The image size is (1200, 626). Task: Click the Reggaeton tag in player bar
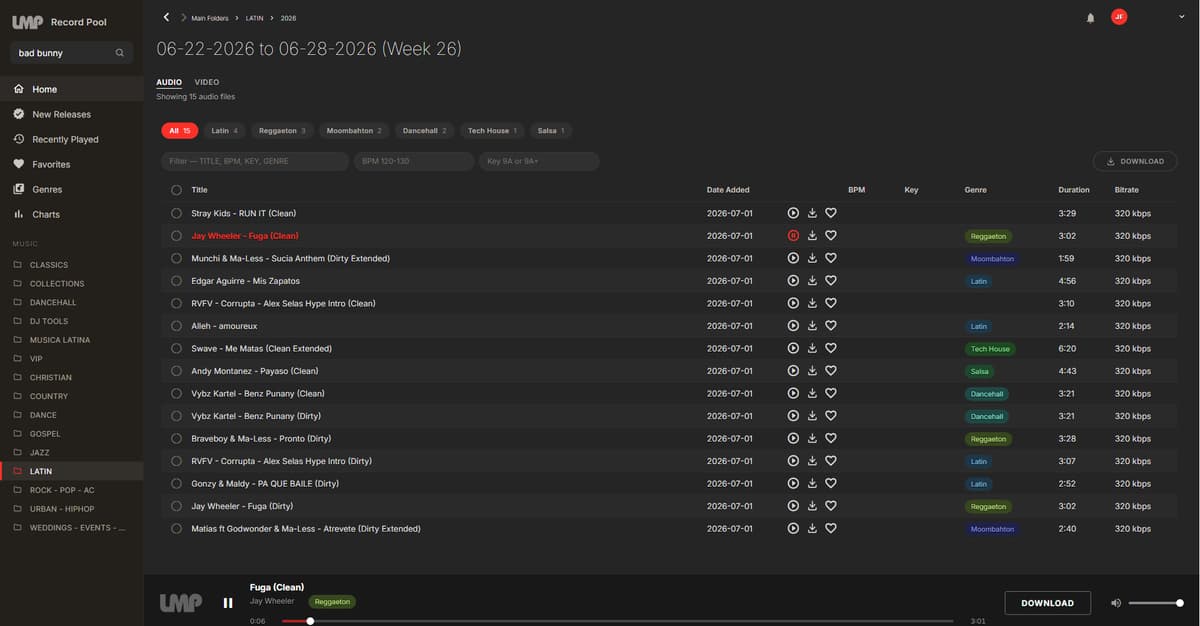tap(332, 602)
